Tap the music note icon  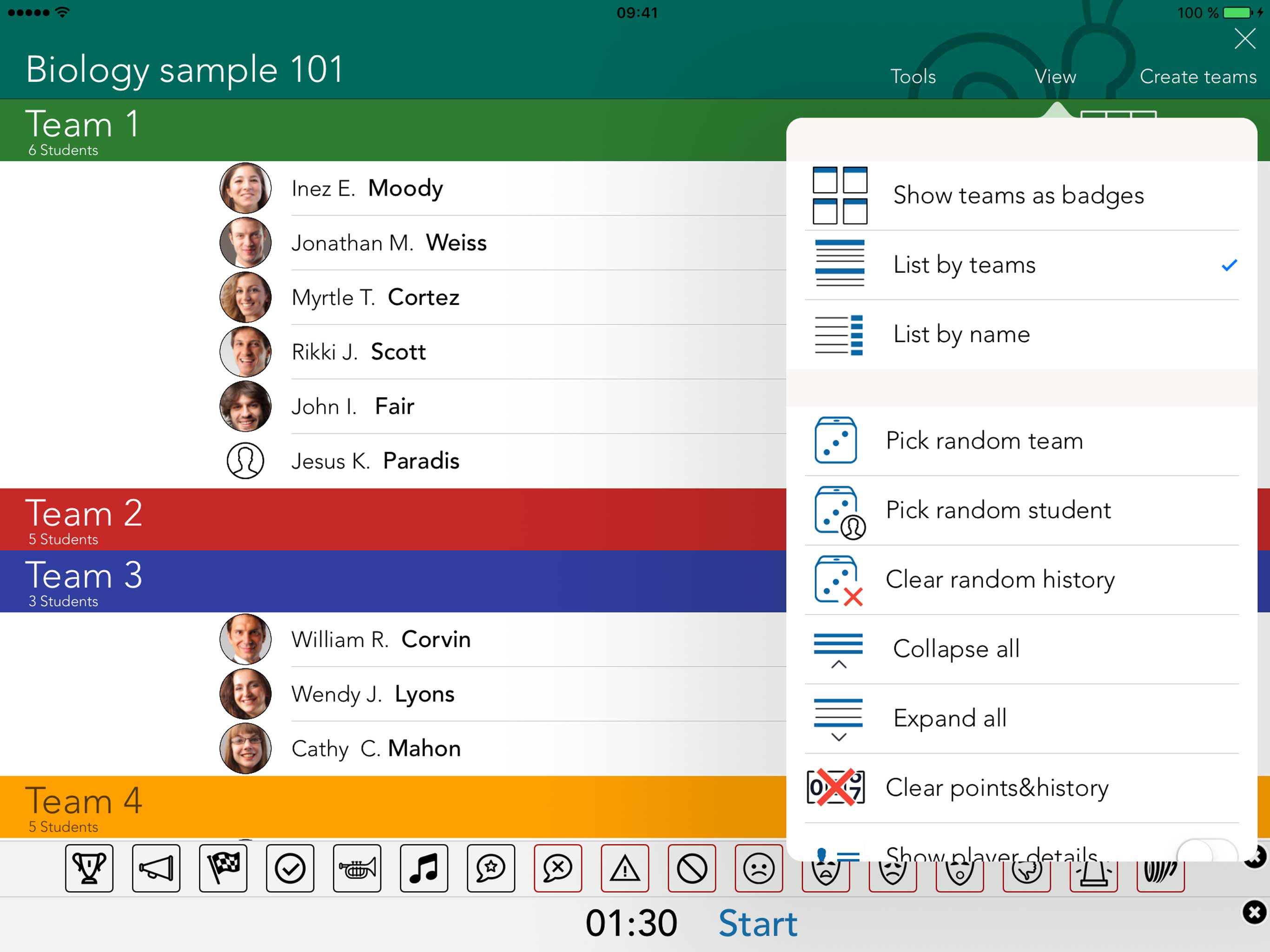click(x=423, y=867)
